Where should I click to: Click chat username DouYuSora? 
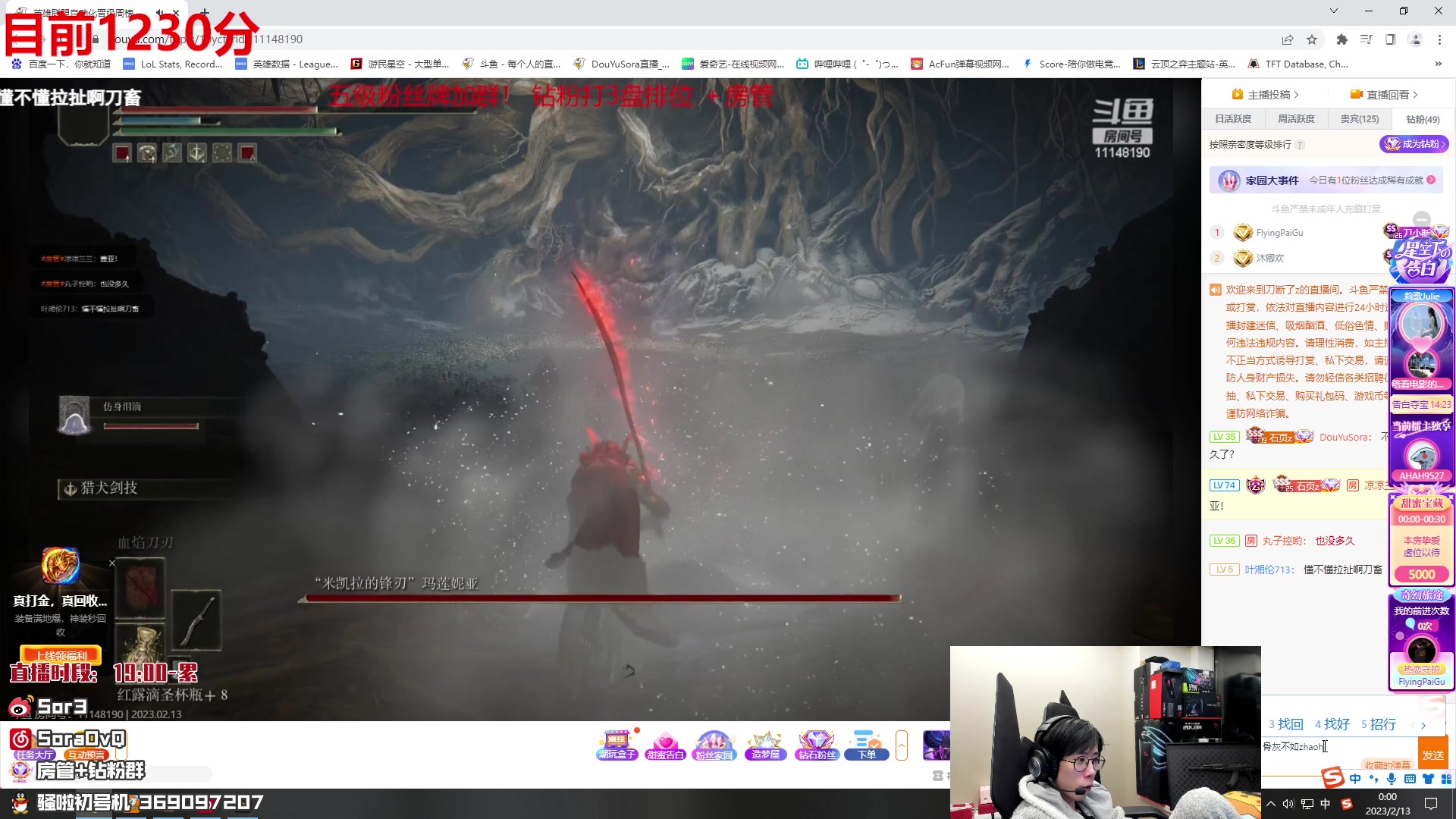pyautogui.click(x=1345, y=438)
